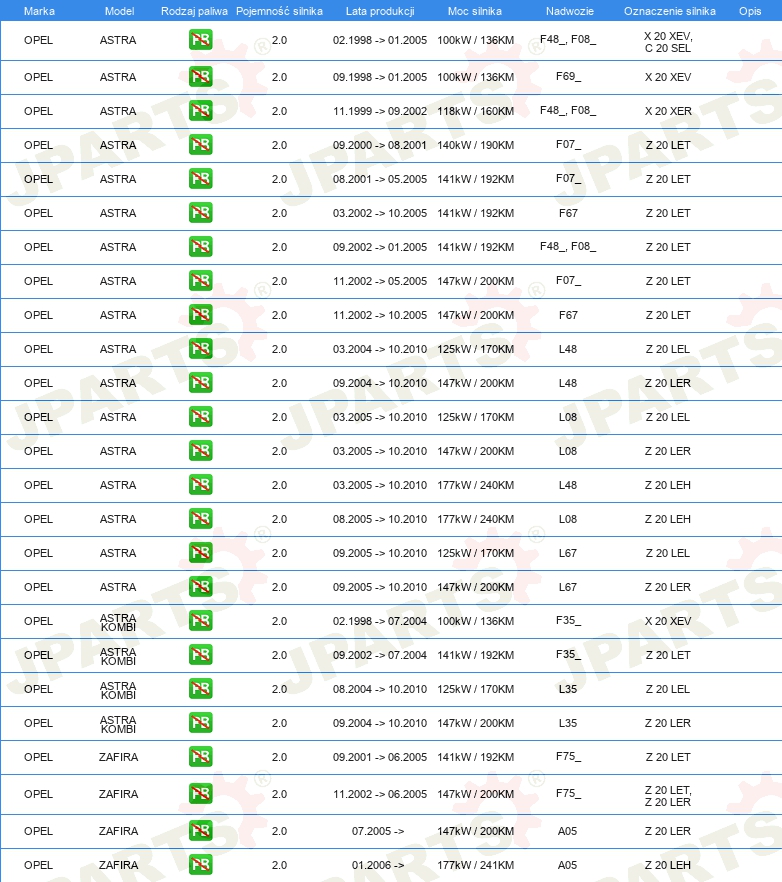
Task: Click the Marka column header
Action: tap(39, 11)
